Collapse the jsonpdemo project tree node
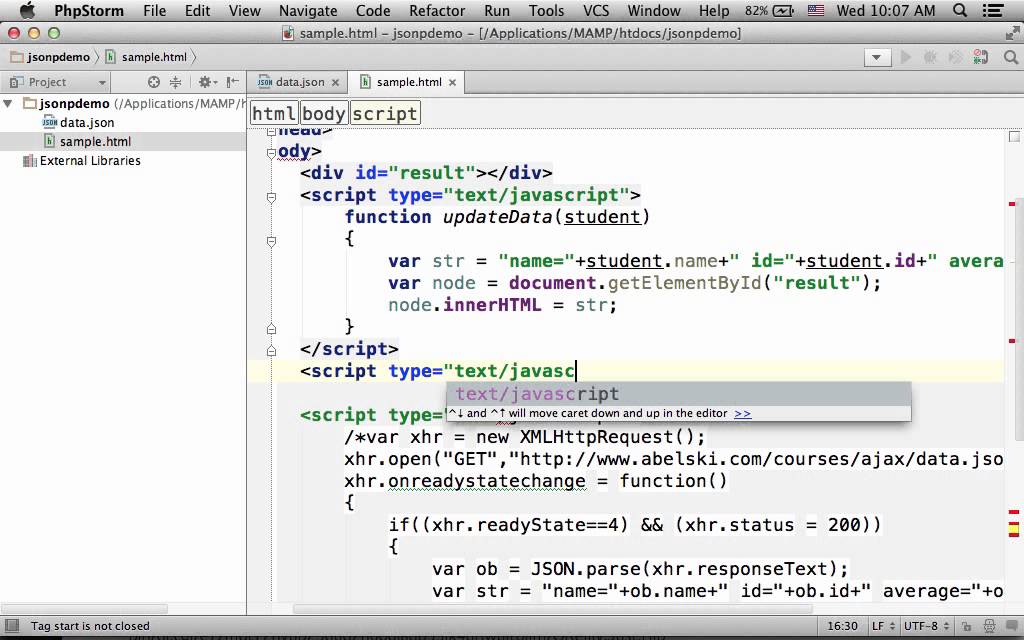 (x=8, y=104)
